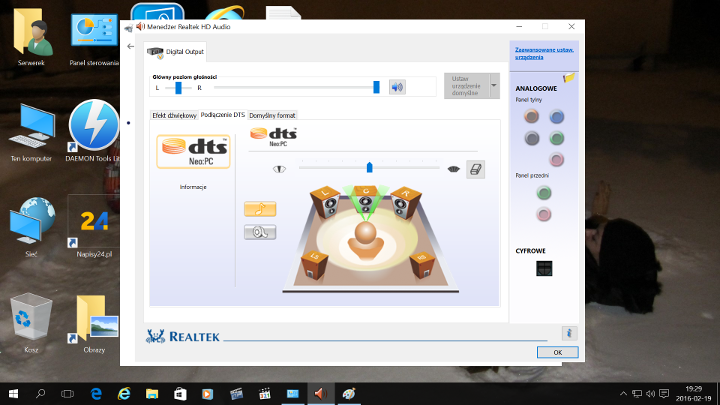Select the front right R speaker
Viewport: 720px width, 405px height.
[405, 202]
